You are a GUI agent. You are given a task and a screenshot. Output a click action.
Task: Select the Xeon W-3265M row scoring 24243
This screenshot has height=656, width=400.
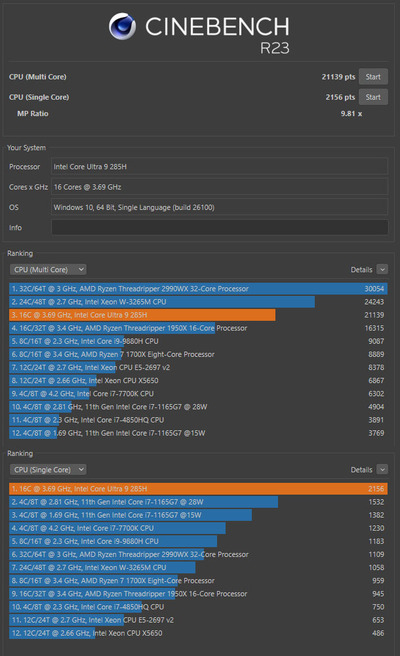(x=198, y=302)
